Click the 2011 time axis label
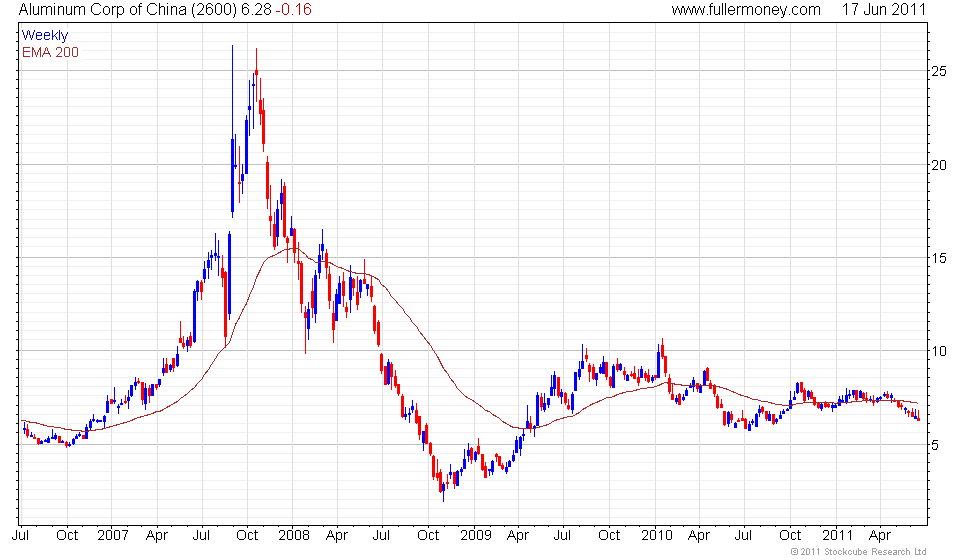 click(x=838, y=536)
